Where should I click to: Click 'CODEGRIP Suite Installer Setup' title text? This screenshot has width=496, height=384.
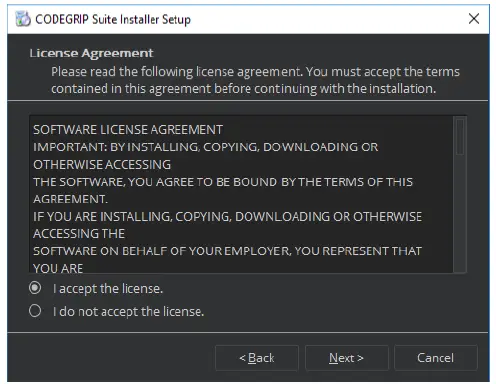point(113,19)
